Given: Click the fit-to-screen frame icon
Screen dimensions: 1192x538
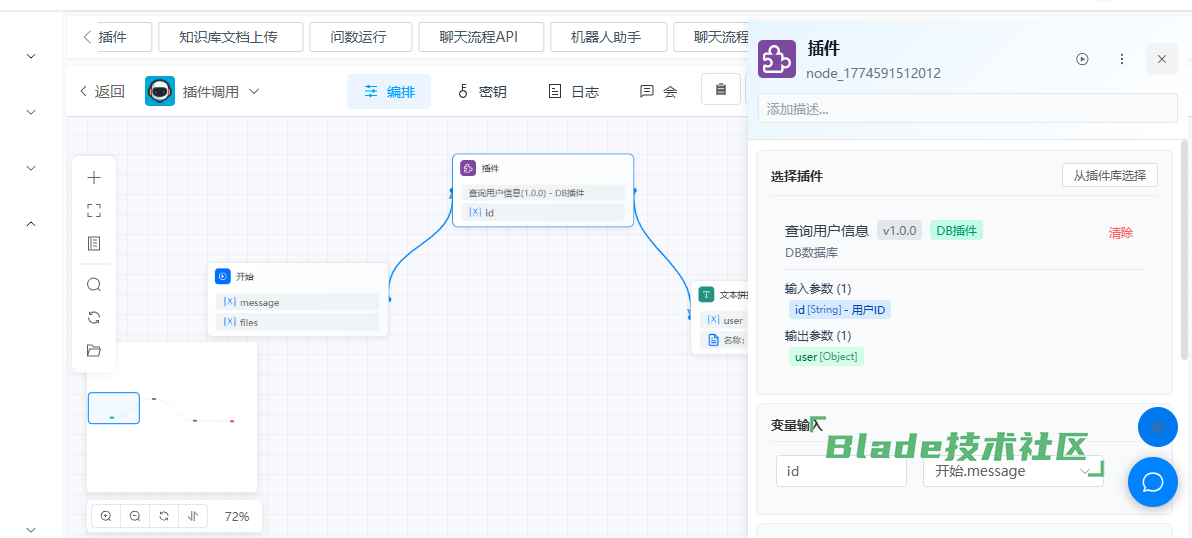Looking at the screenshot, I should pyautogui.click(x=94, y=211).
